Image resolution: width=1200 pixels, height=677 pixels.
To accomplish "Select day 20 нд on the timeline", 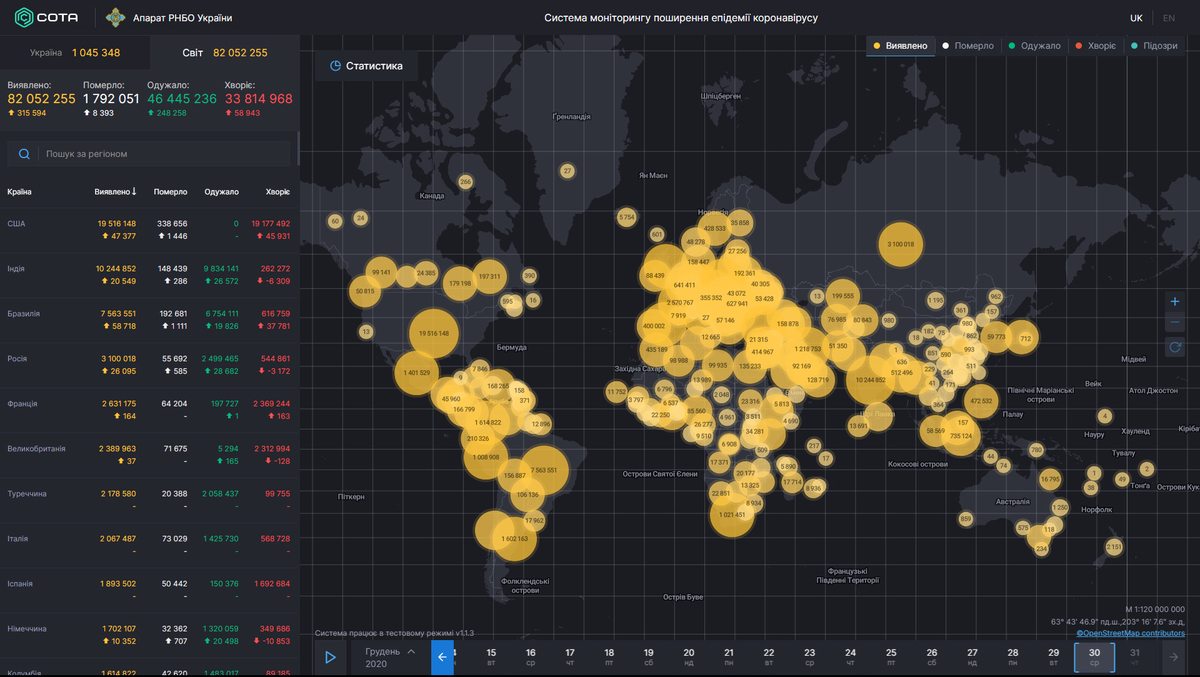I will 689,657.
